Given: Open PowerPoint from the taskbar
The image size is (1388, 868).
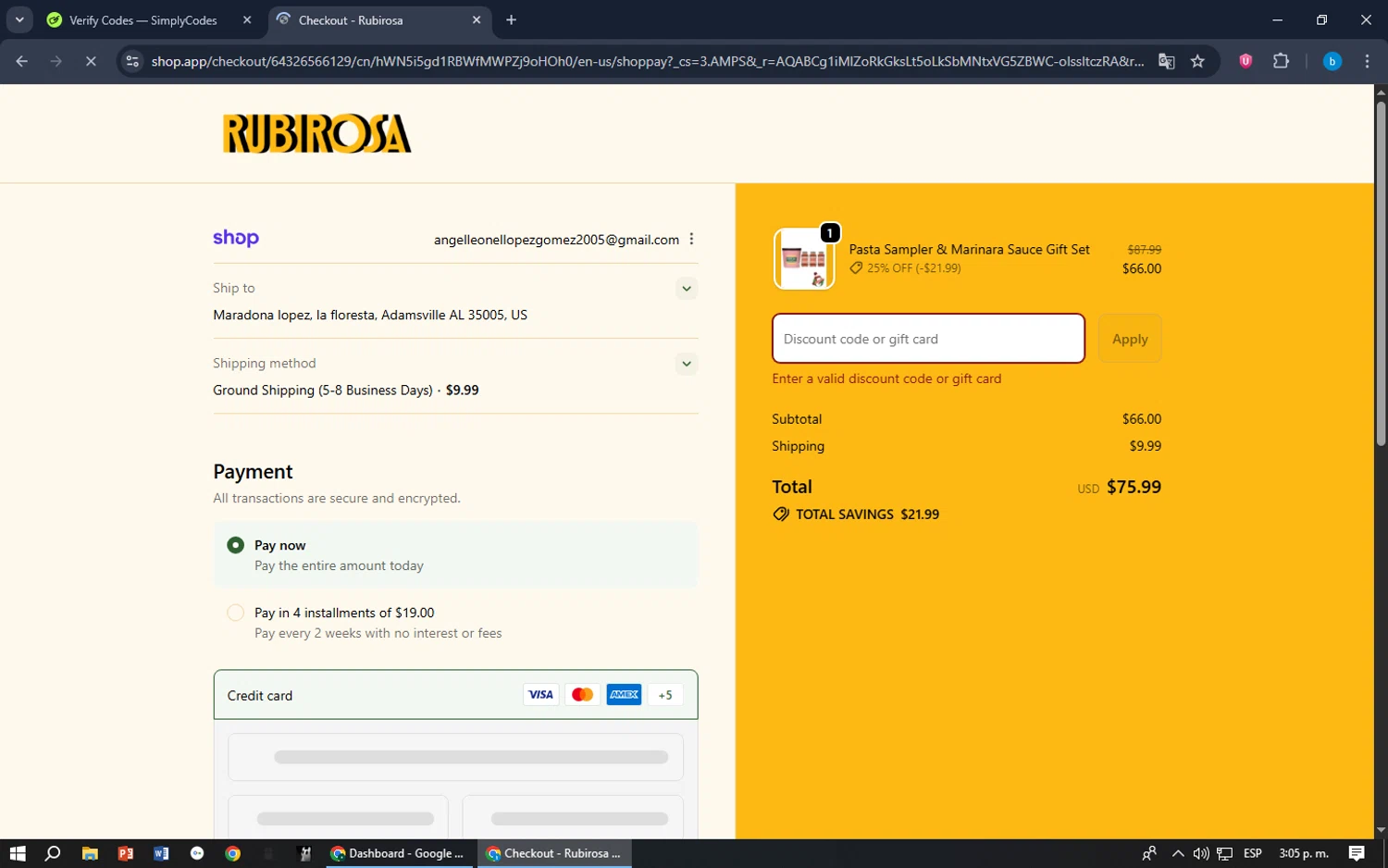Looking at the screenshot, I should [126, 853].
